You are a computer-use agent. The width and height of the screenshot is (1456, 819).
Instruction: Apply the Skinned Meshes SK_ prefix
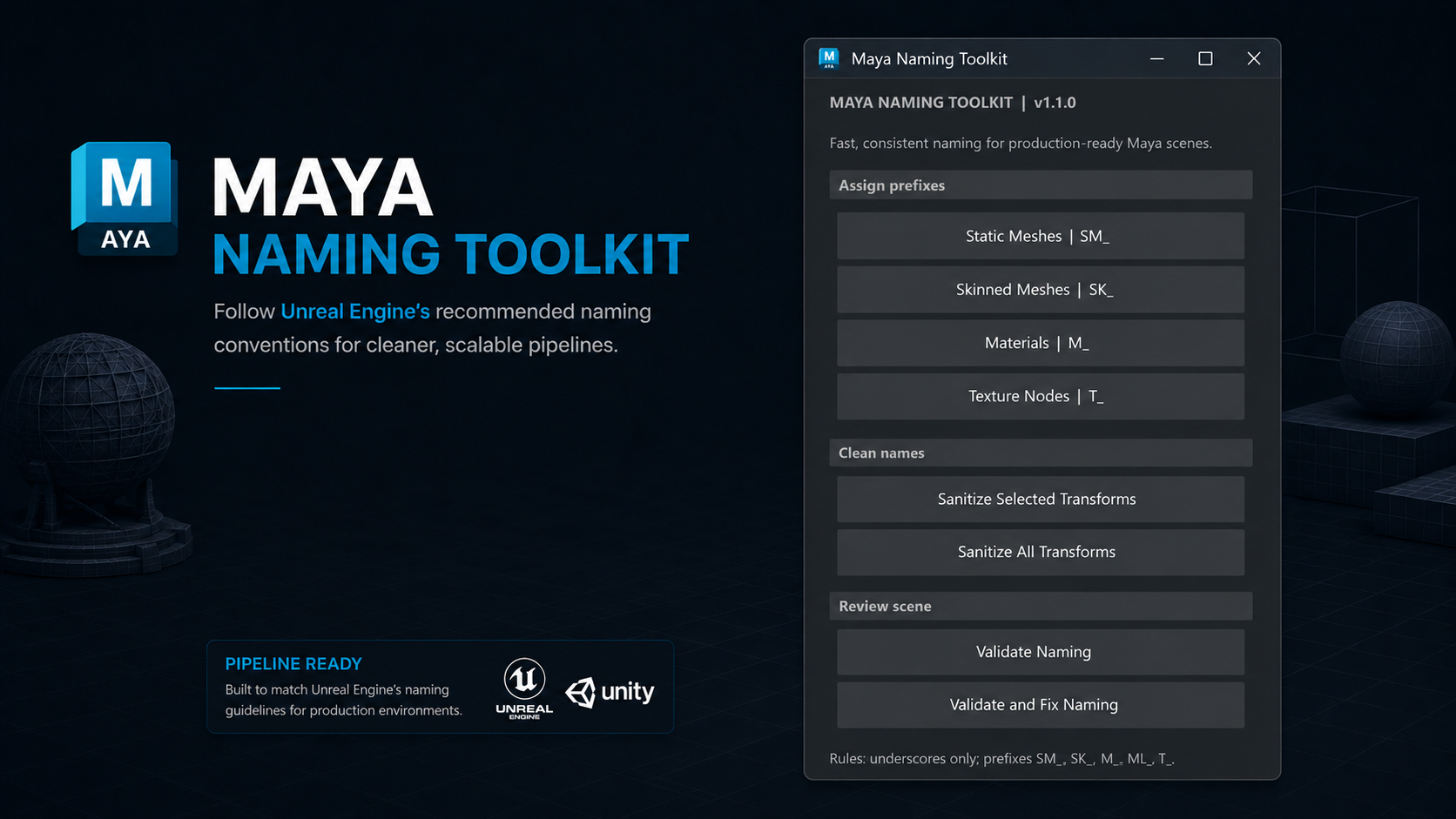point(1041,289)
